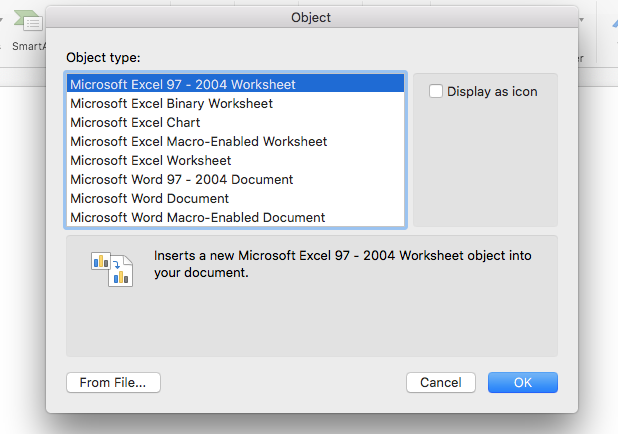Choose Microsoft Excel Chart object type

tap(235, 123)
